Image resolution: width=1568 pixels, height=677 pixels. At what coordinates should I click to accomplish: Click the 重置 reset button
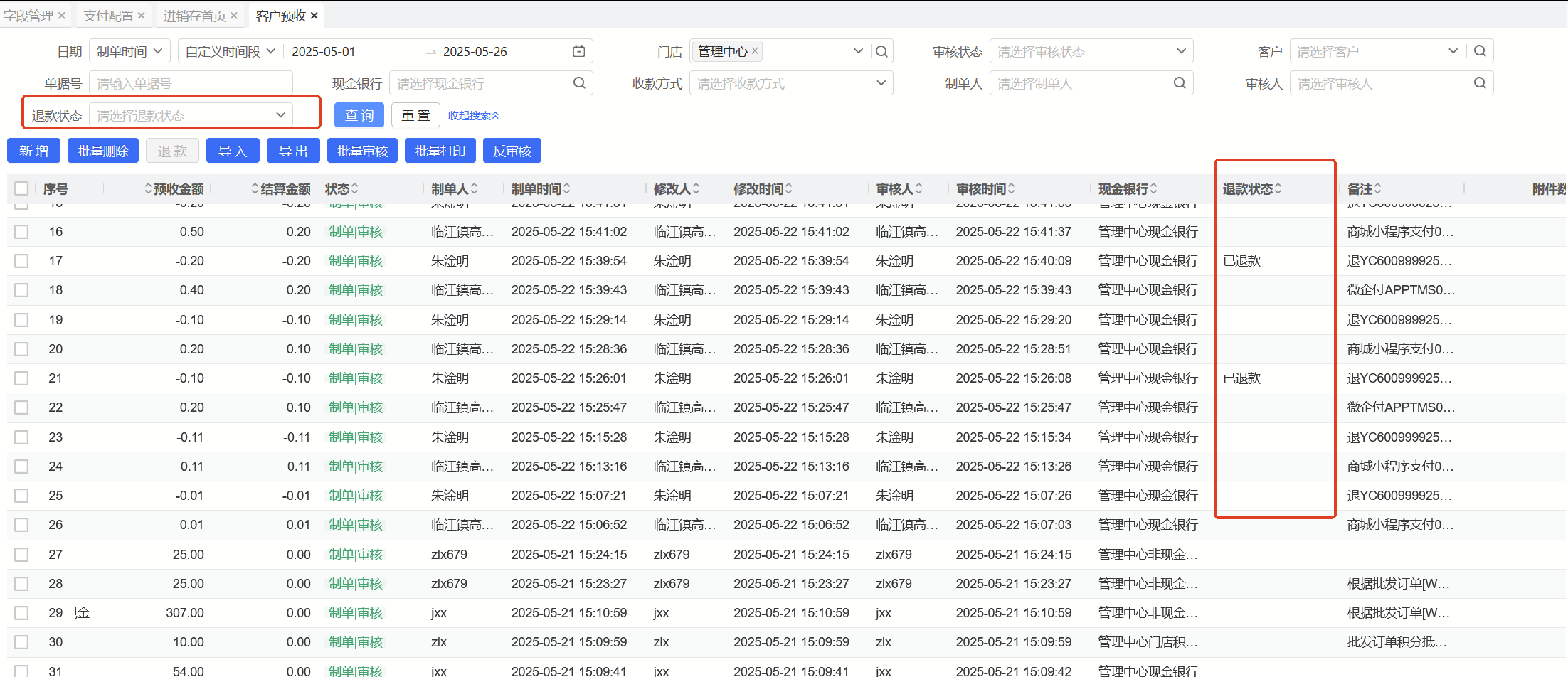pyautogui.click(x=415, y=115)
